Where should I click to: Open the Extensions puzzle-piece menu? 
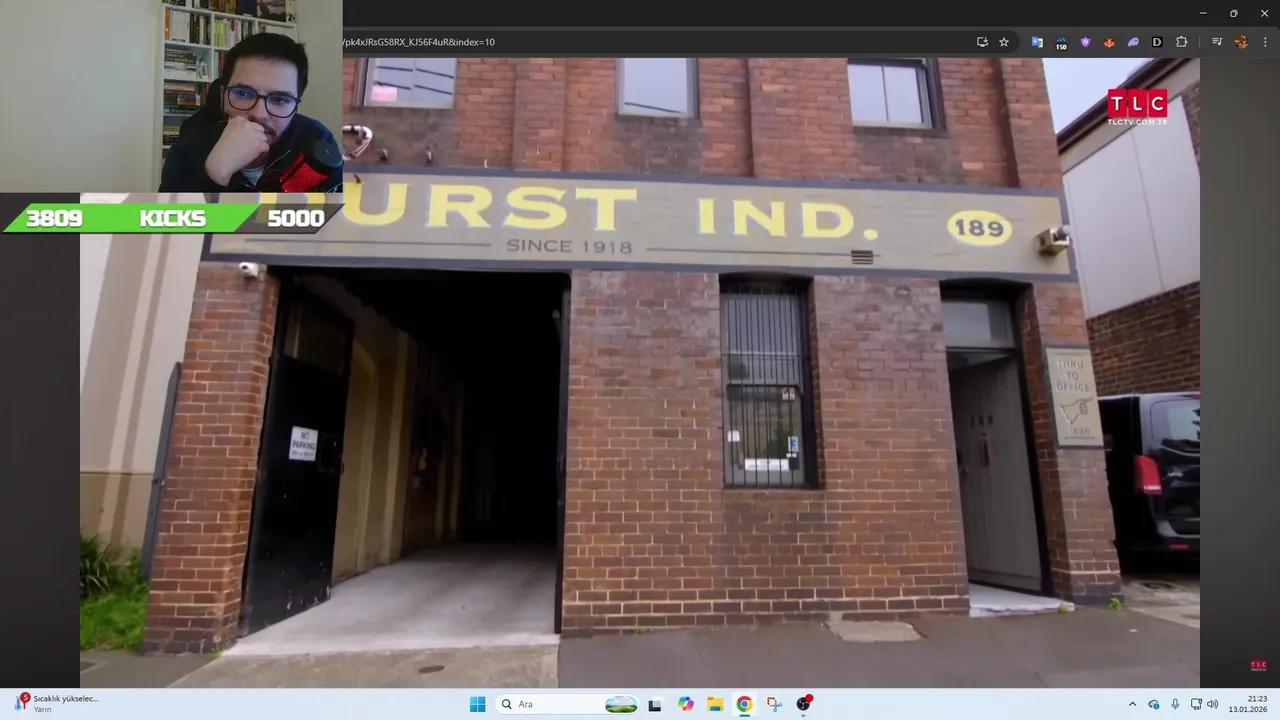[1181, 42]
